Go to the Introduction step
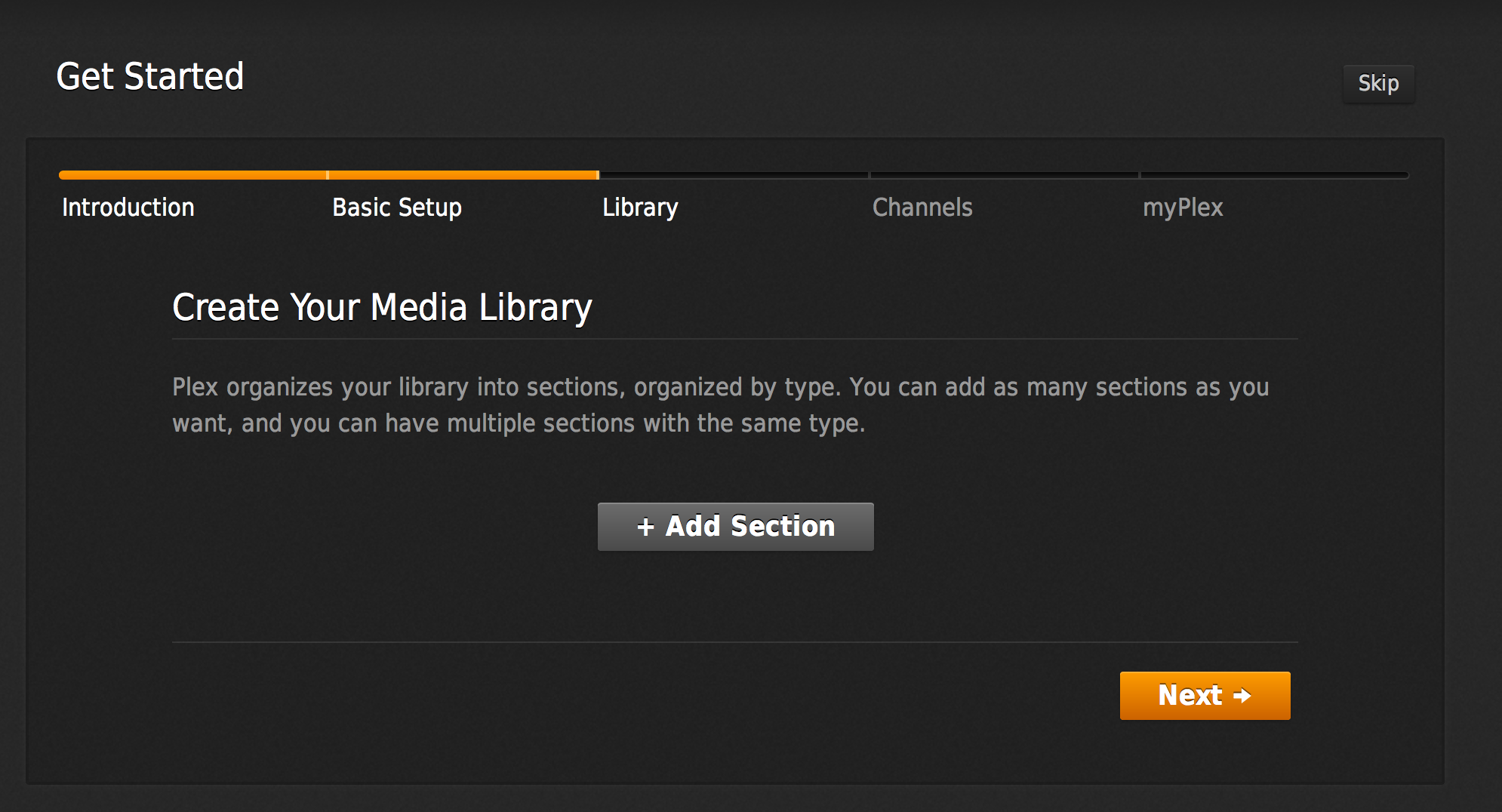The width and height of the screenshot is (1502, 812). click(x=128, y=208)
